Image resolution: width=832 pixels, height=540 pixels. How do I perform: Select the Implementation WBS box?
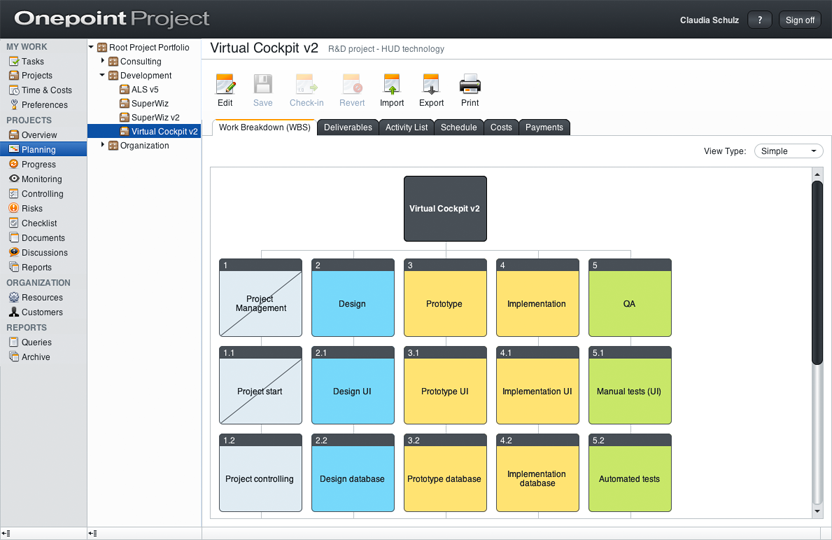(538, 298)
